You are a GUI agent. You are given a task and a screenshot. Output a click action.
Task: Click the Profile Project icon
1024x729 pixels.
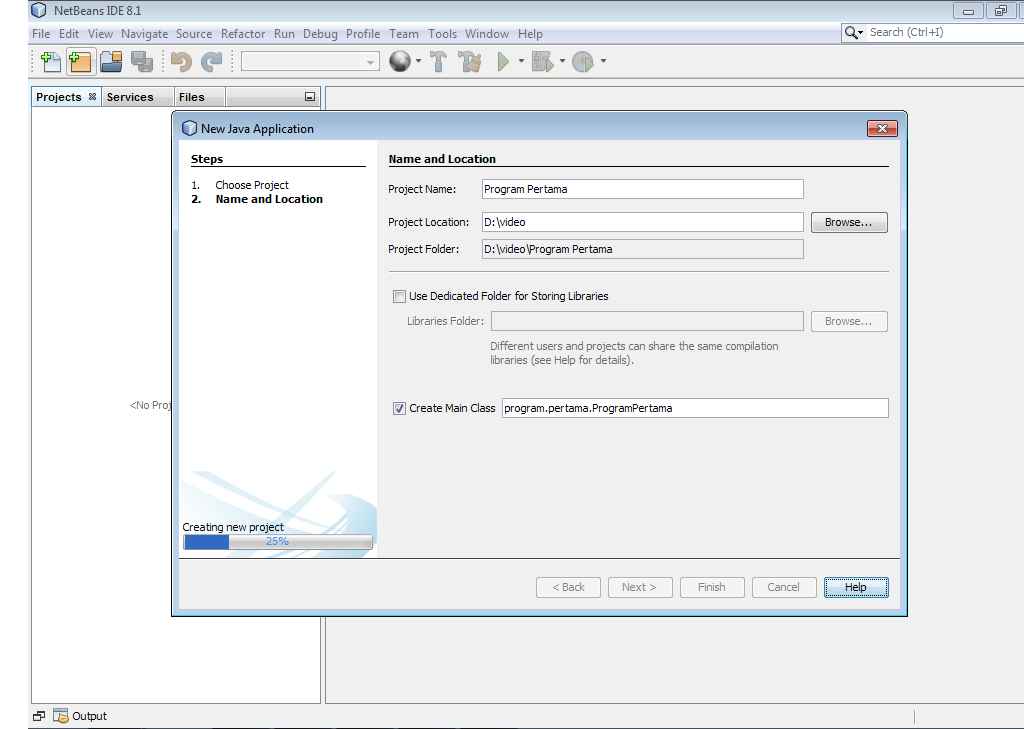tap(583, 61)
